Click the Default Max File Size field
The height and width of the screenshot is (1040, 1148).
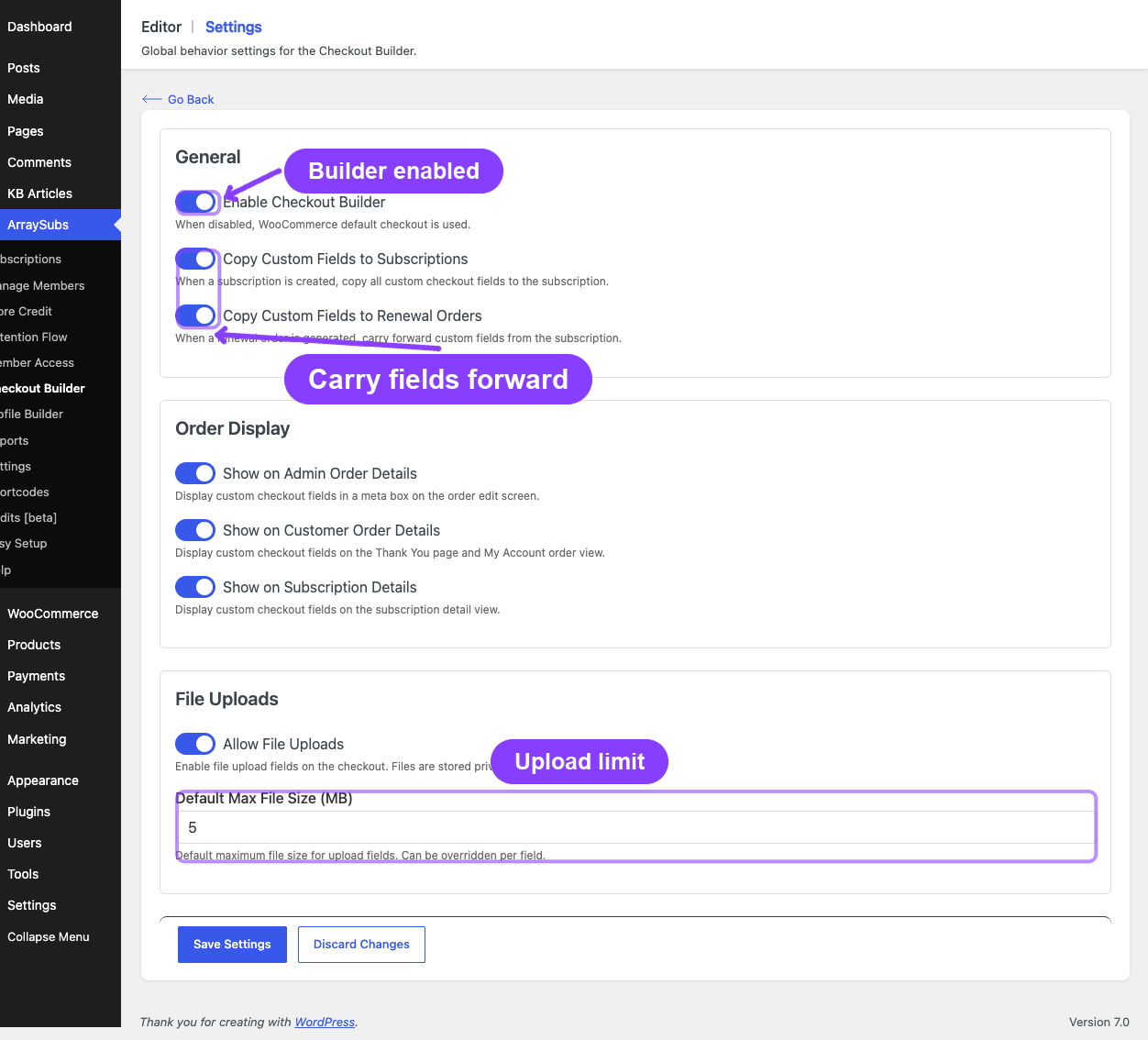[635, 827]
